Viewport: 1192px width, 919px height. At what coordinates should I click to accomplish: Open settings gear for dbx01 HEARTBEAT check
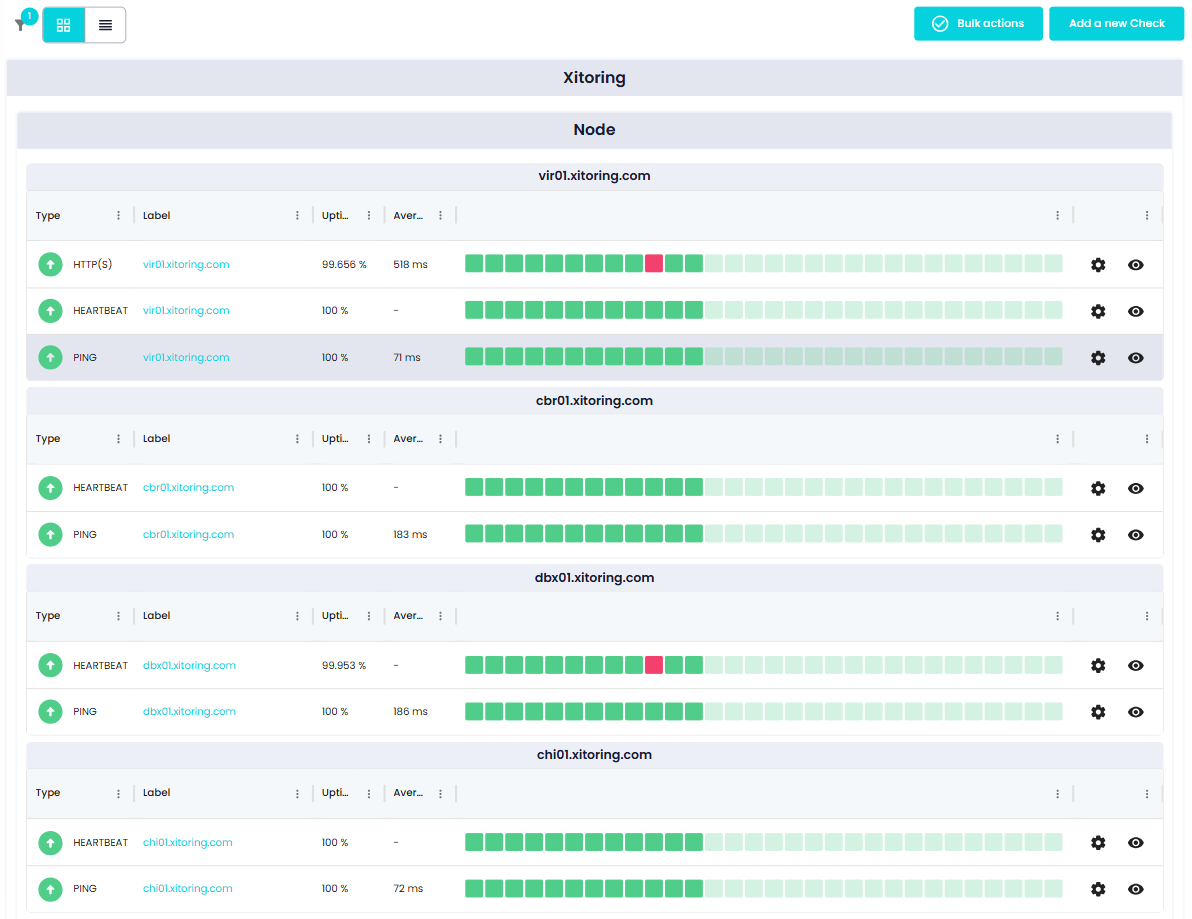[1098, 665]
